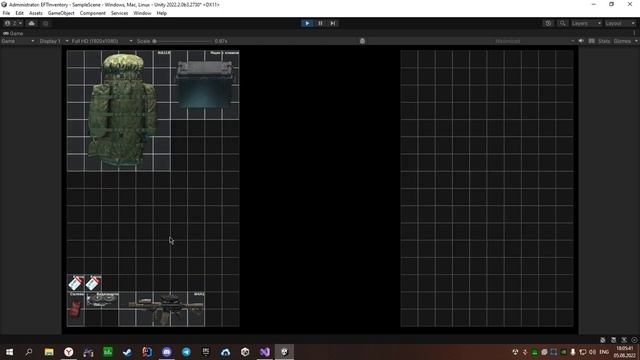Click the microphone icon in system tray
Screen dimensions: 640x360
point(573,352)
